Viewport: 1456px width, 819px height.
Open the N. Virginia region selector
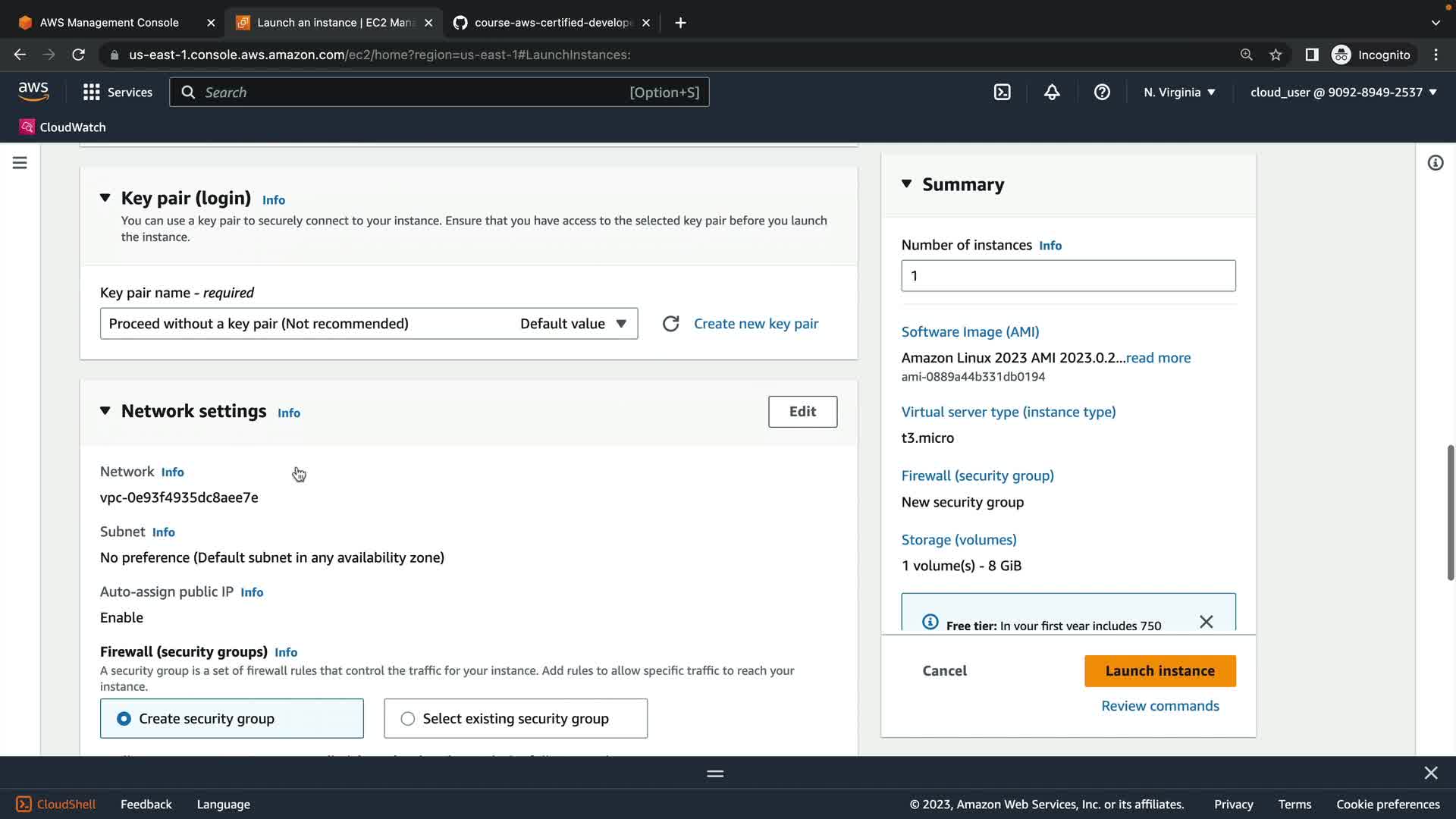[1179, 93]
